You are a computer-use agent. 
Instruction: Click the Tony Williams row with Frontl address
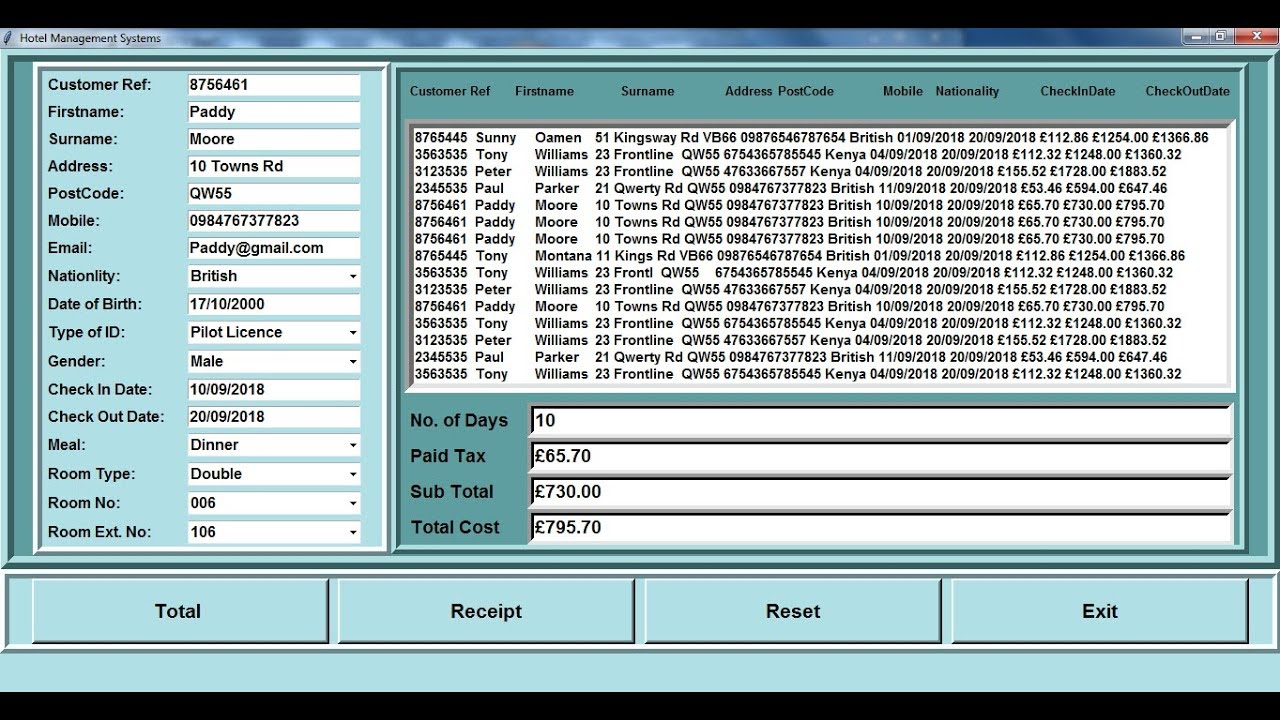[793, 273]
